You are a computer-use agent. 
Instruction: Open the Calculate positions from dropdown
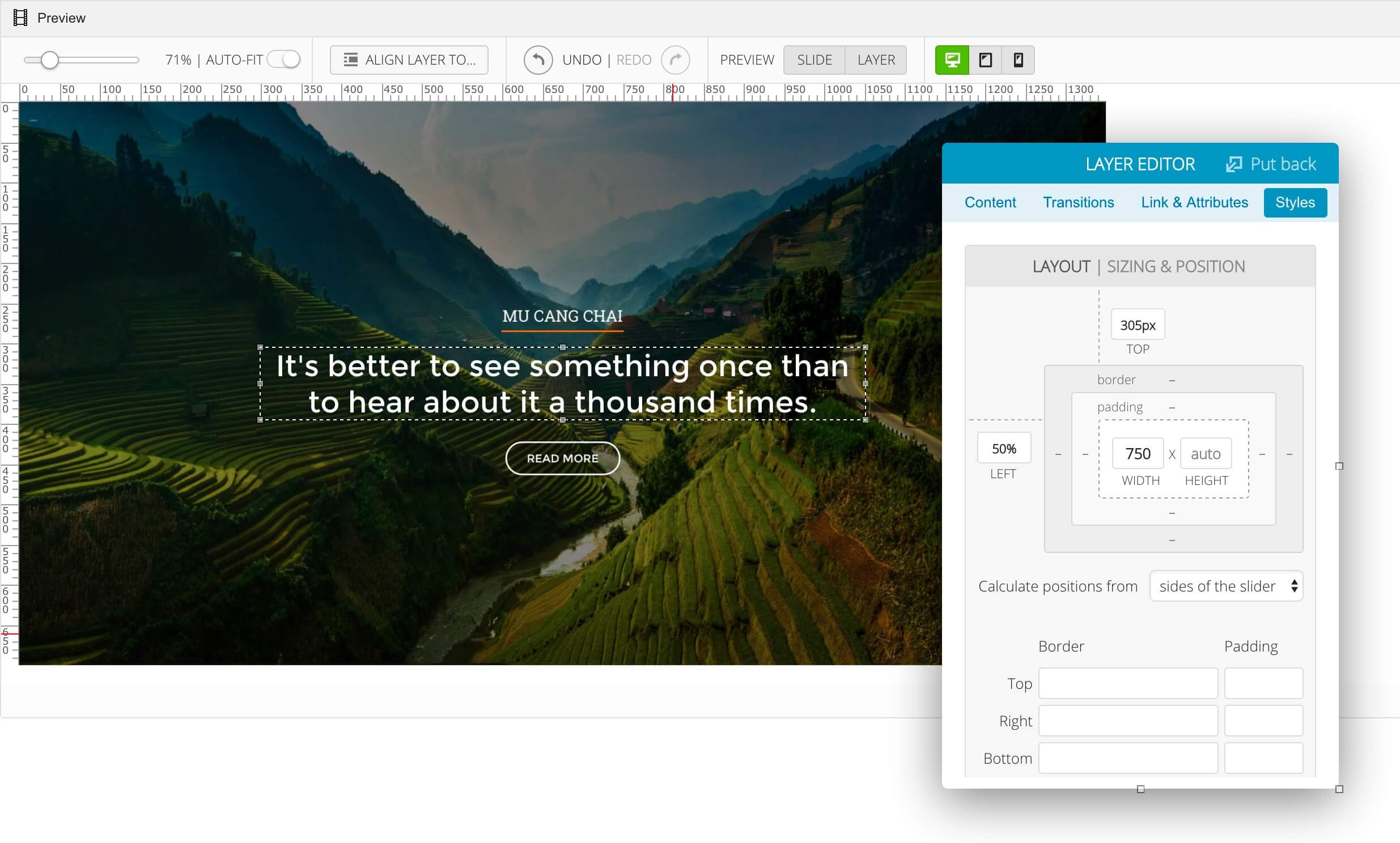[x=1225, y=586]
